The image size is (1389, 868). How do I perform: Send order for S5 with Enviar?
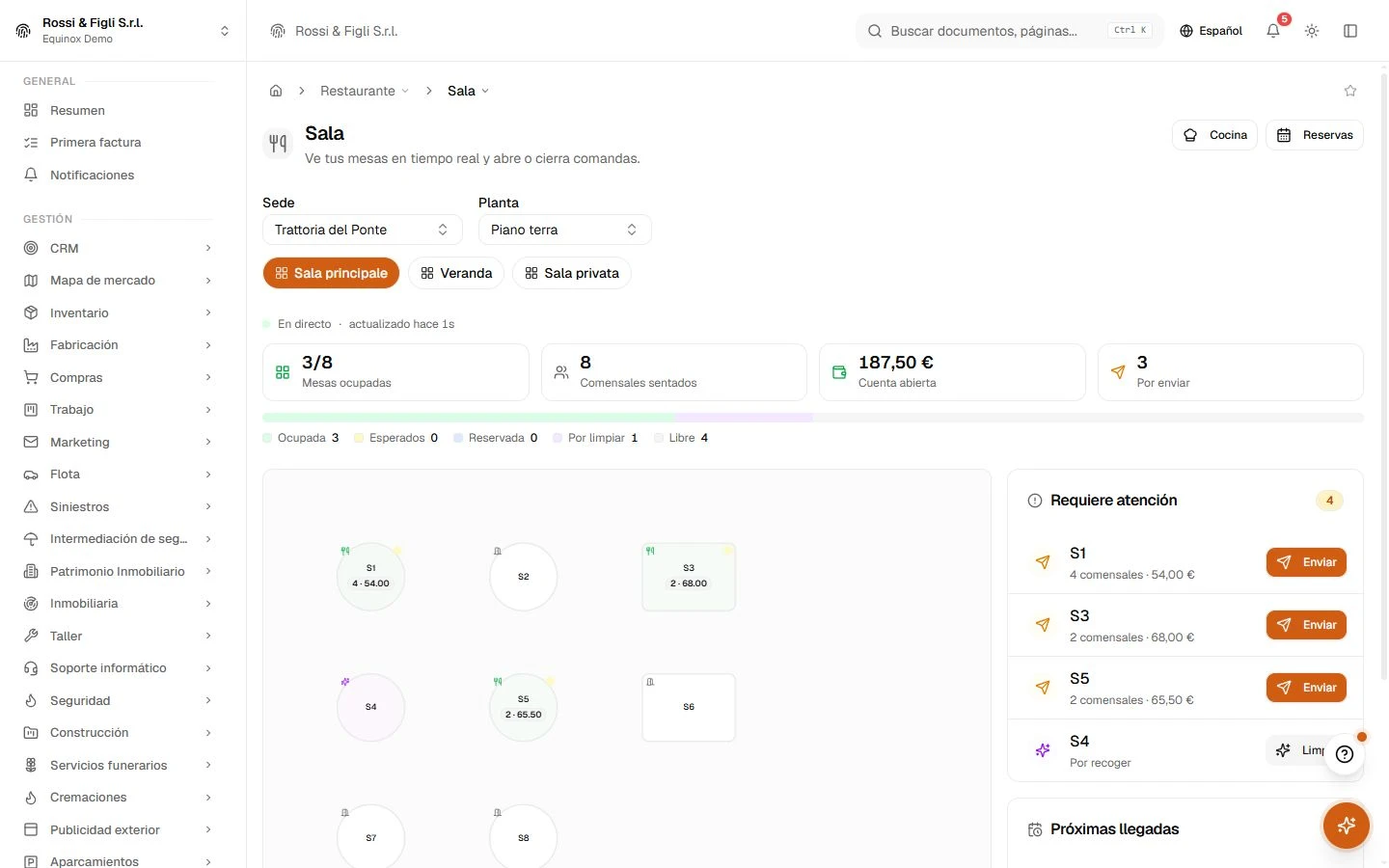(x=1306, y=688)
